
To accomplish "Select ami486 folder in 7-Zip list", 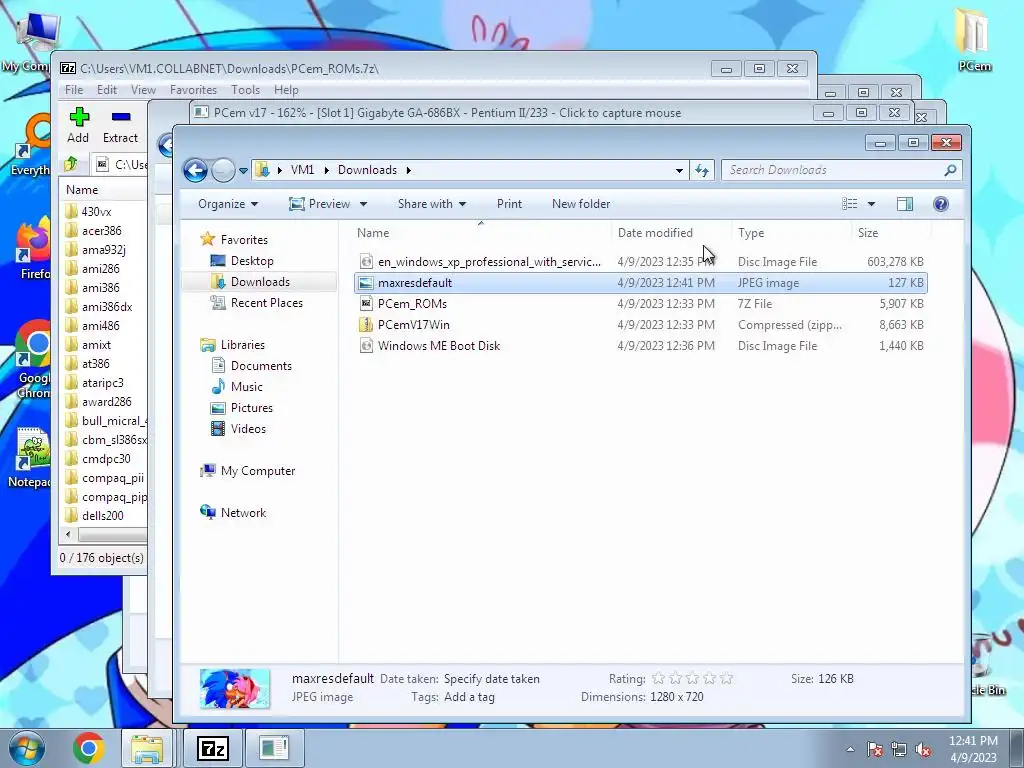I will click(x=100, y=325).
